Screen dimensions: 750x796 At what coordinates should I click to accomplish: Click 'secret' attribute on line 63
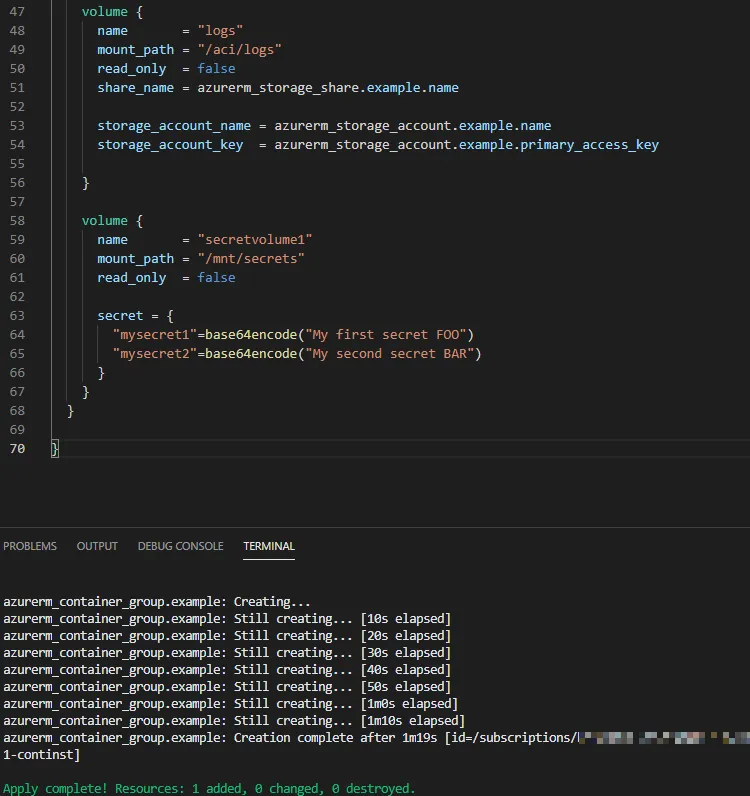coord(120,316)
